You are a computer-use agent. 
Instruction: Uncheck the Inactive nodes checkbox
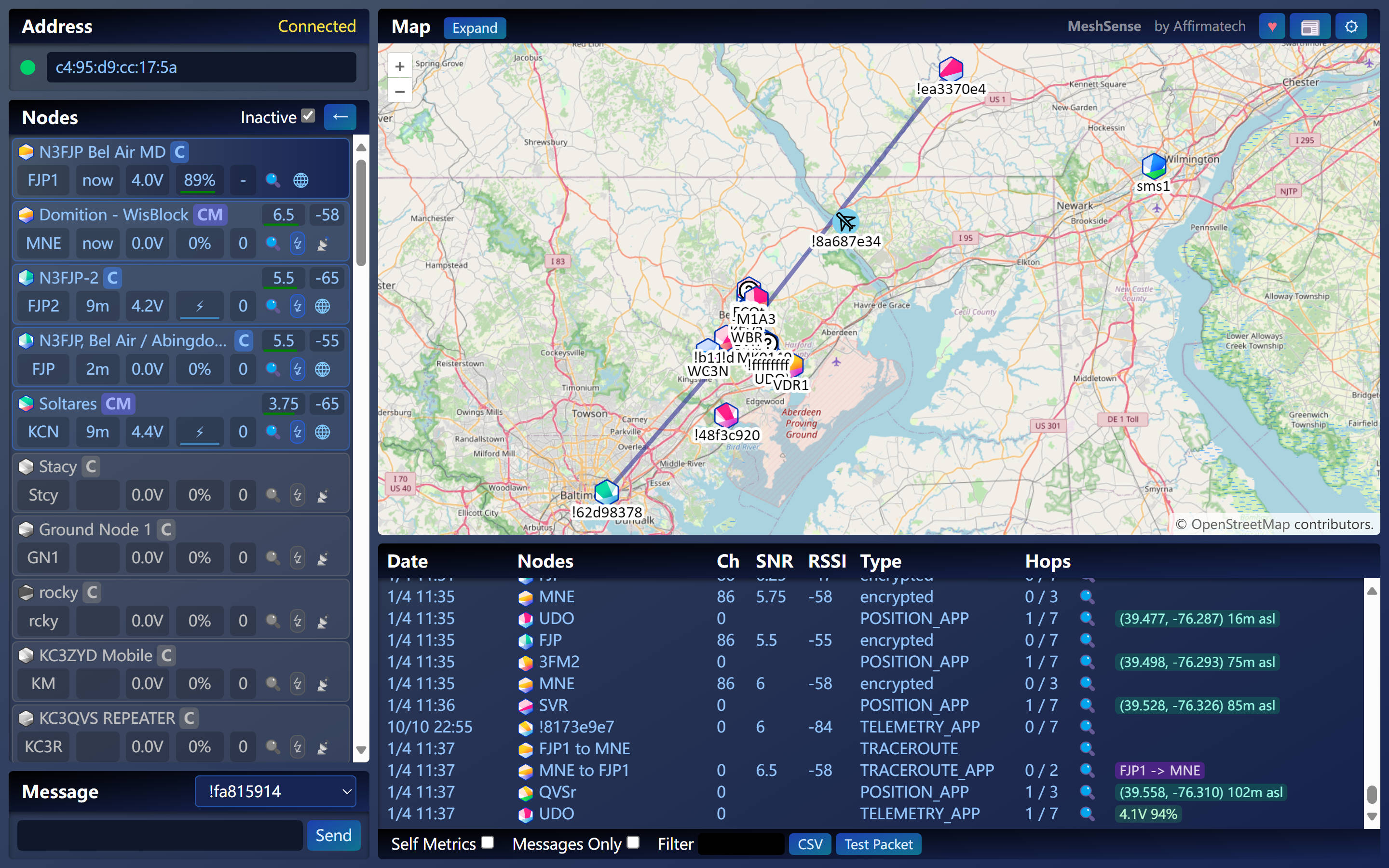(308, 116)
